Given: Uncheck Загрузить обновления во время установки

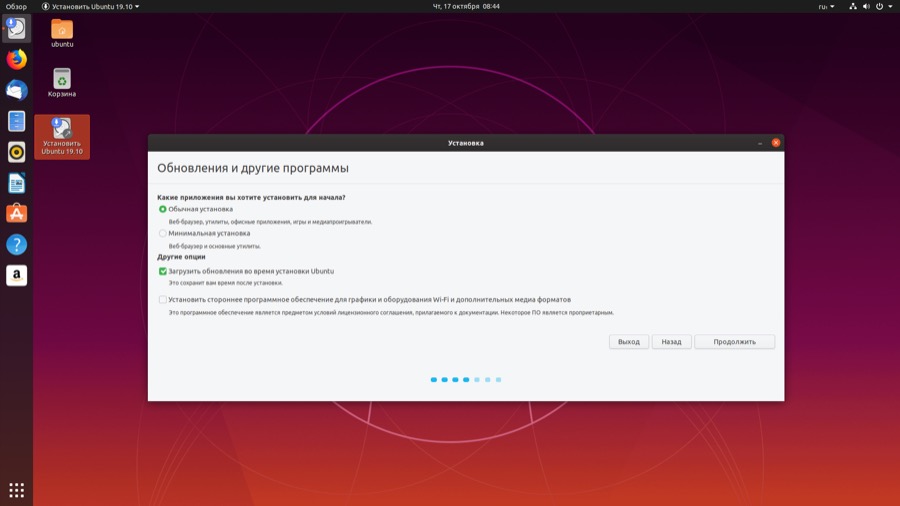Looking at the screenshot, I should tap(162, 271).
